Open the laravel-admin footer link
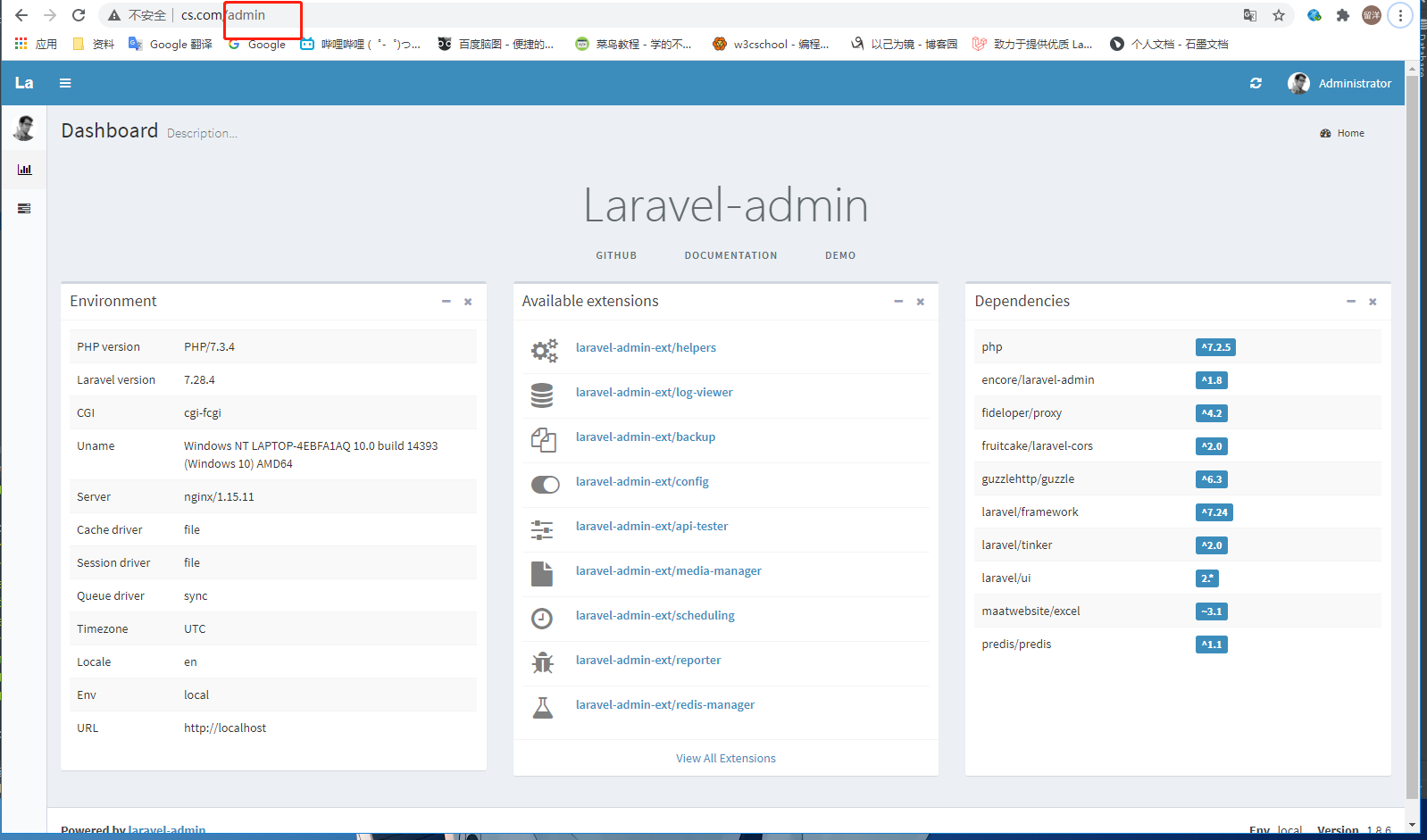Viewport: 1427px width, 840px height. (x=167, y=830)
